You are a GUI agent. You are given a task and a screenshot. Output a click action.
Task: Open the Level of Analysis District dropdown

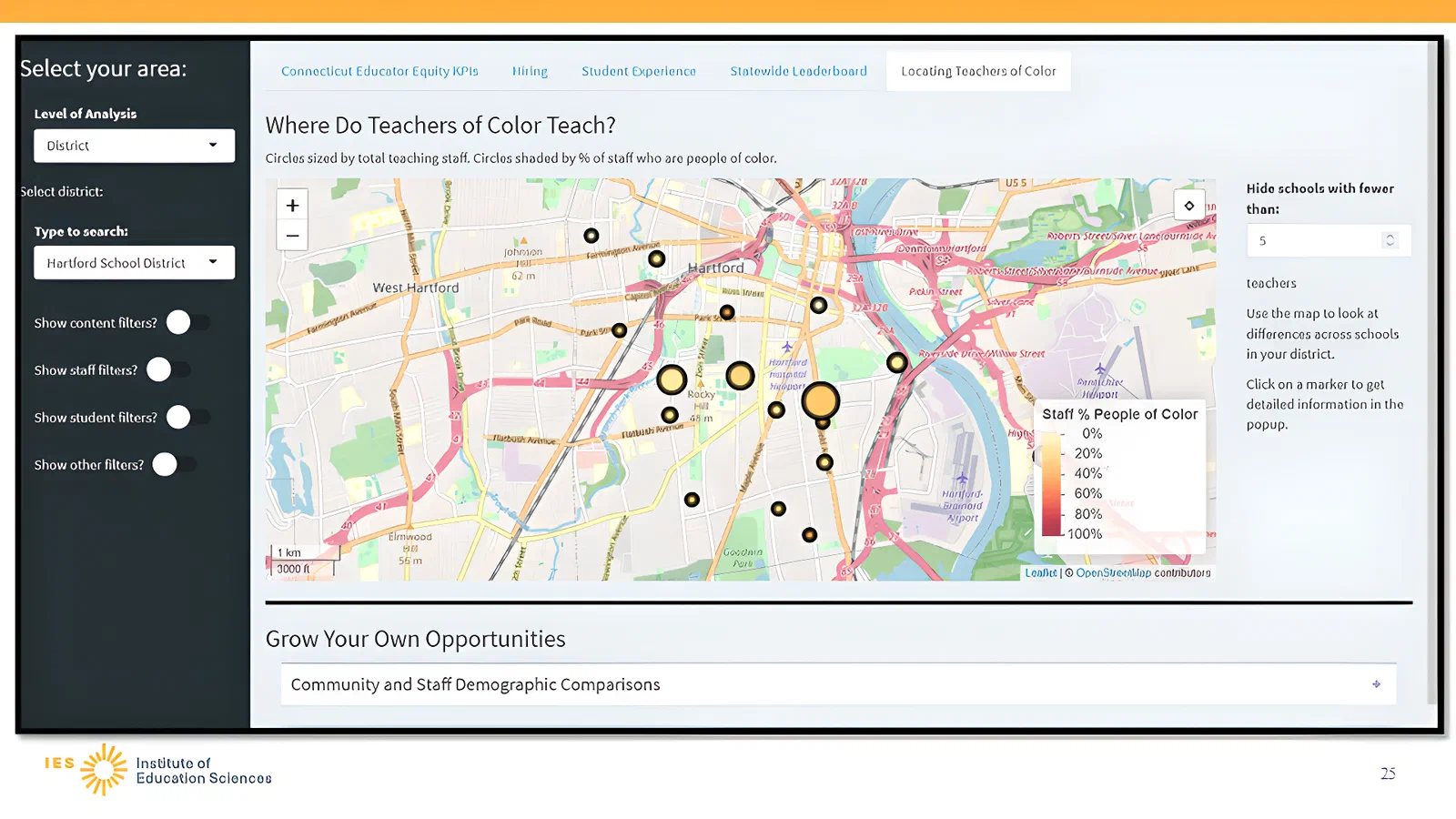click(x=134, y=146)
